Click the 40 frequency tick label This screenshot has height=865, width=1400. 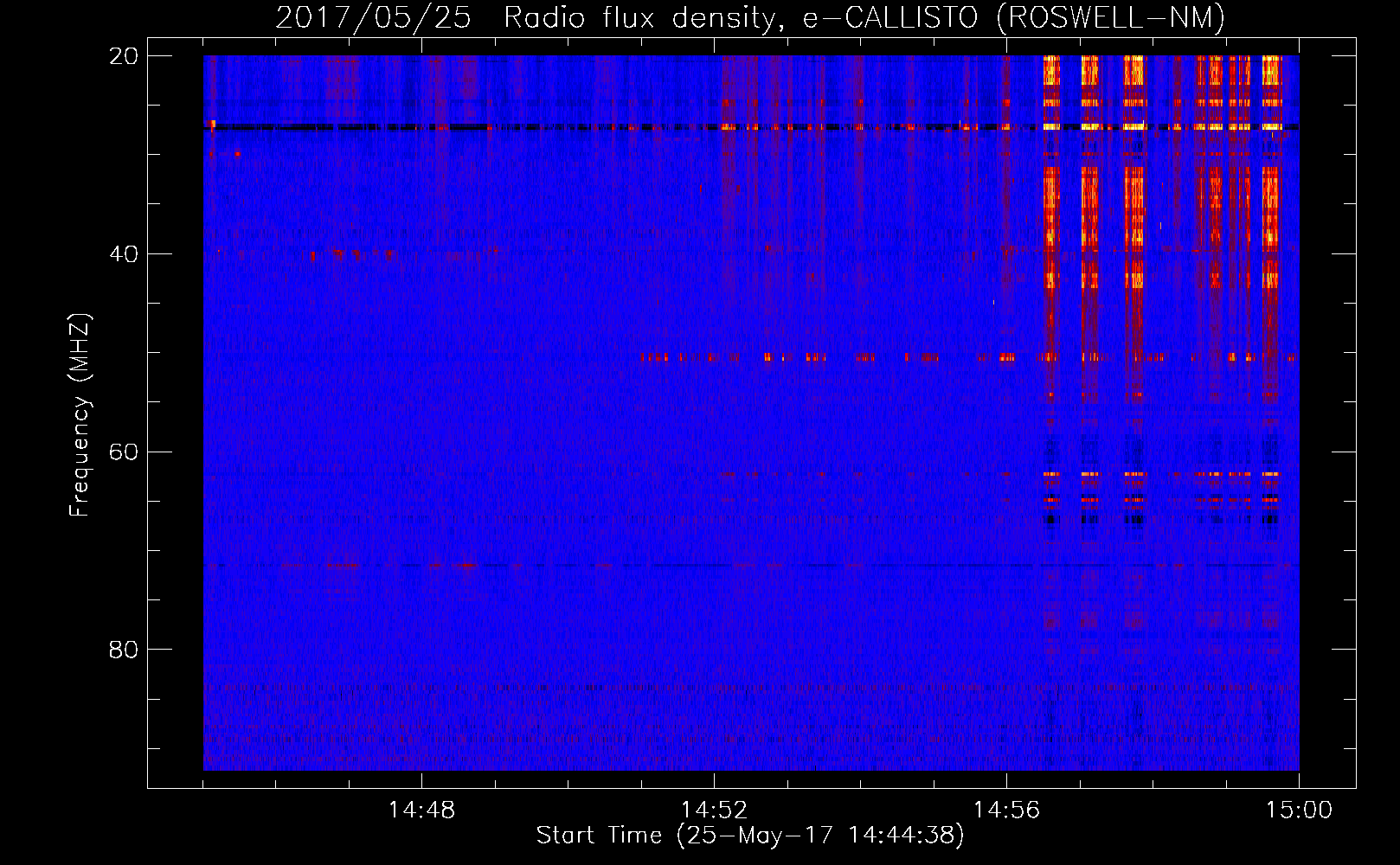coord(124,254)
